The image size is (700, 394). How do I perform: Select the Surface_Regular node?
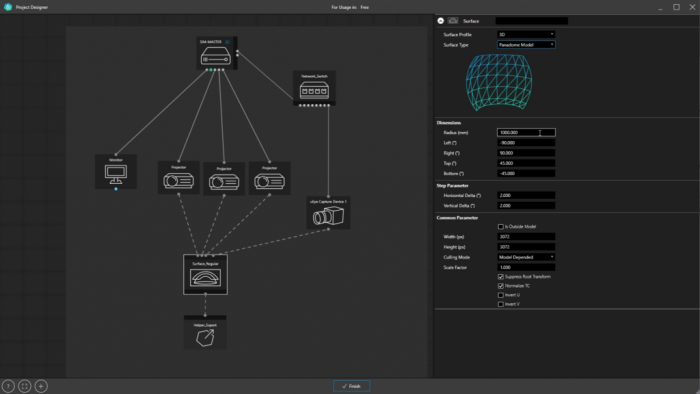point(205,274)
